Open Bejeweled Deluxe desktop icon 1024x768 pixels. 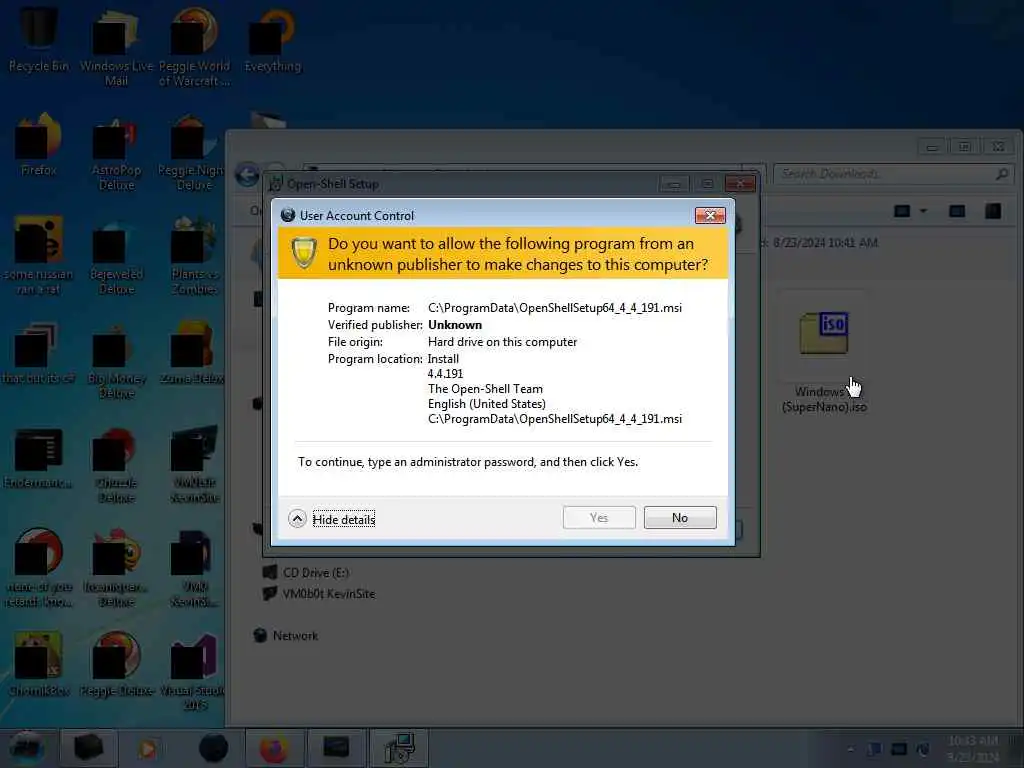(116, 257)
